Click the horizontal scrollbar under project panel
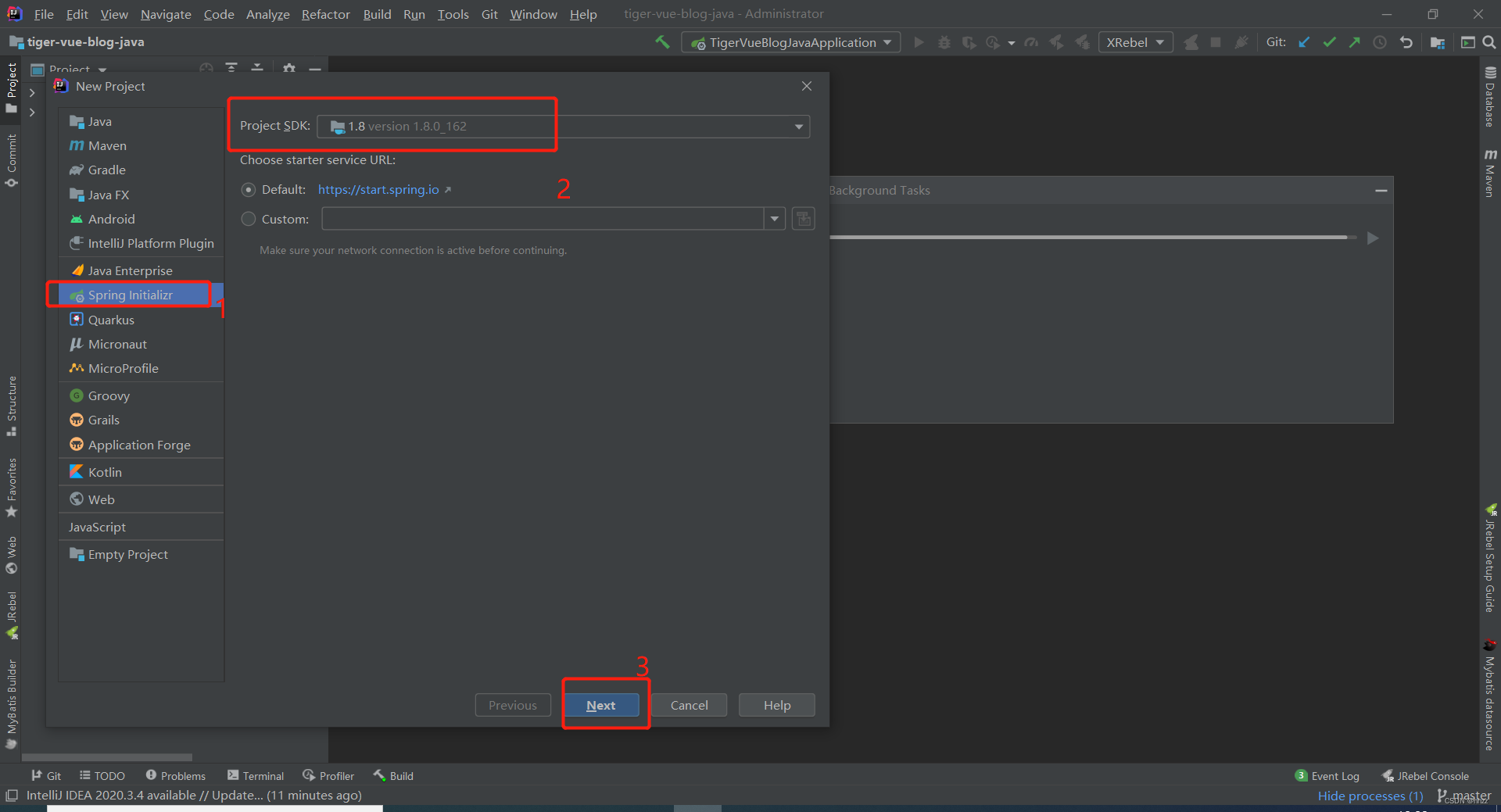 107,757
